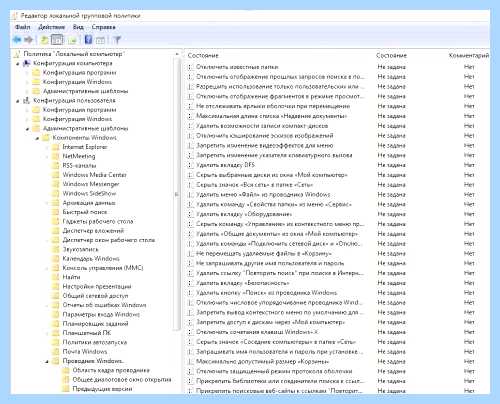Select setting Отключить сочетания клавиш Windows+X

click(x=257, y=332)
